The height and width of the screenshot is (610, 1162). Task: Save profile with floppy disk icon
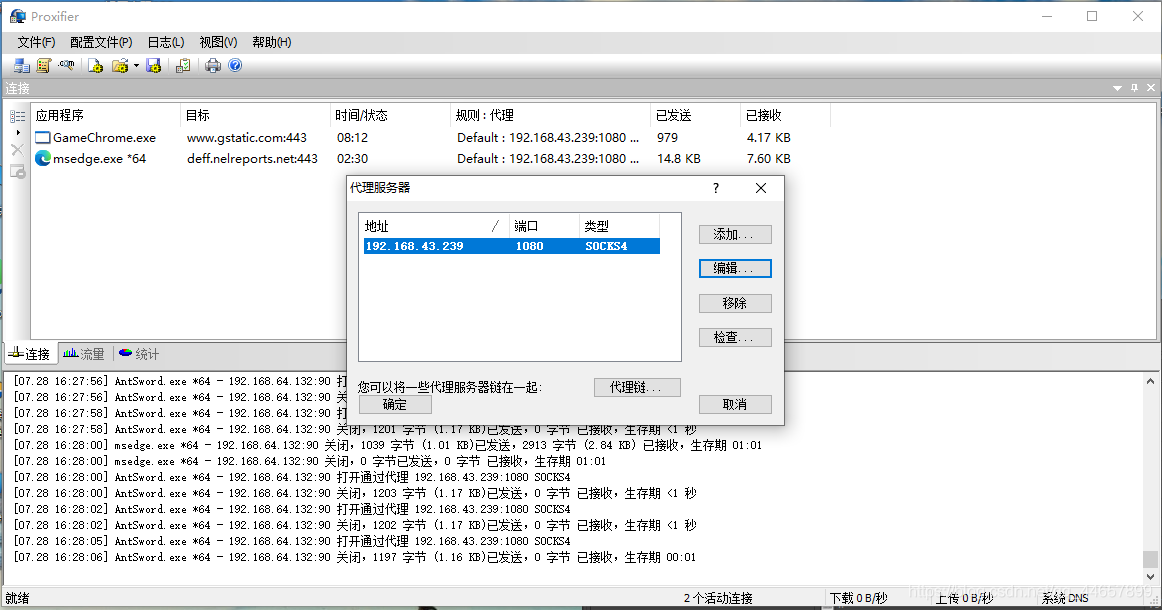coord(153,66)
